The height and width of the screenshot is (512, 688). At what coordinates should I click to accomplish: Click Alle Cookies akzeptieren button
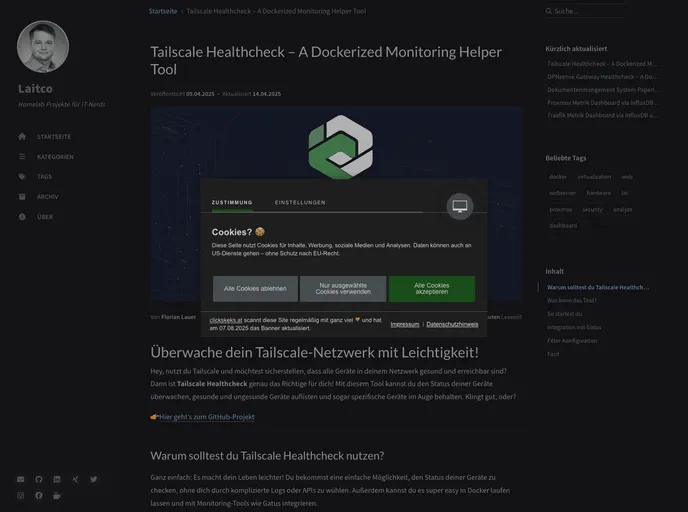432,289
